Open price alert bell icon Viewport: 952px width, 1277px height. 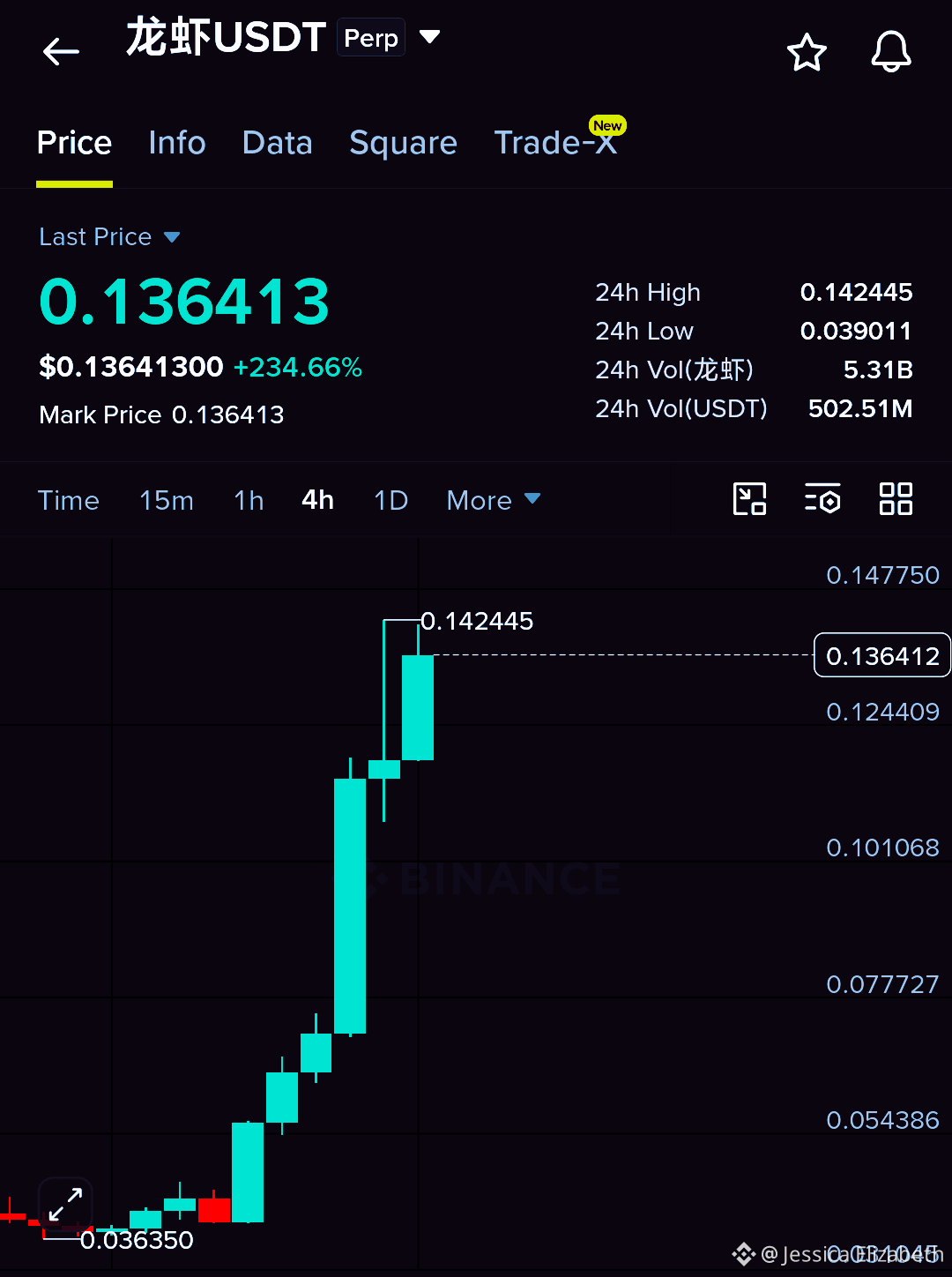click(x=891, y=51)
